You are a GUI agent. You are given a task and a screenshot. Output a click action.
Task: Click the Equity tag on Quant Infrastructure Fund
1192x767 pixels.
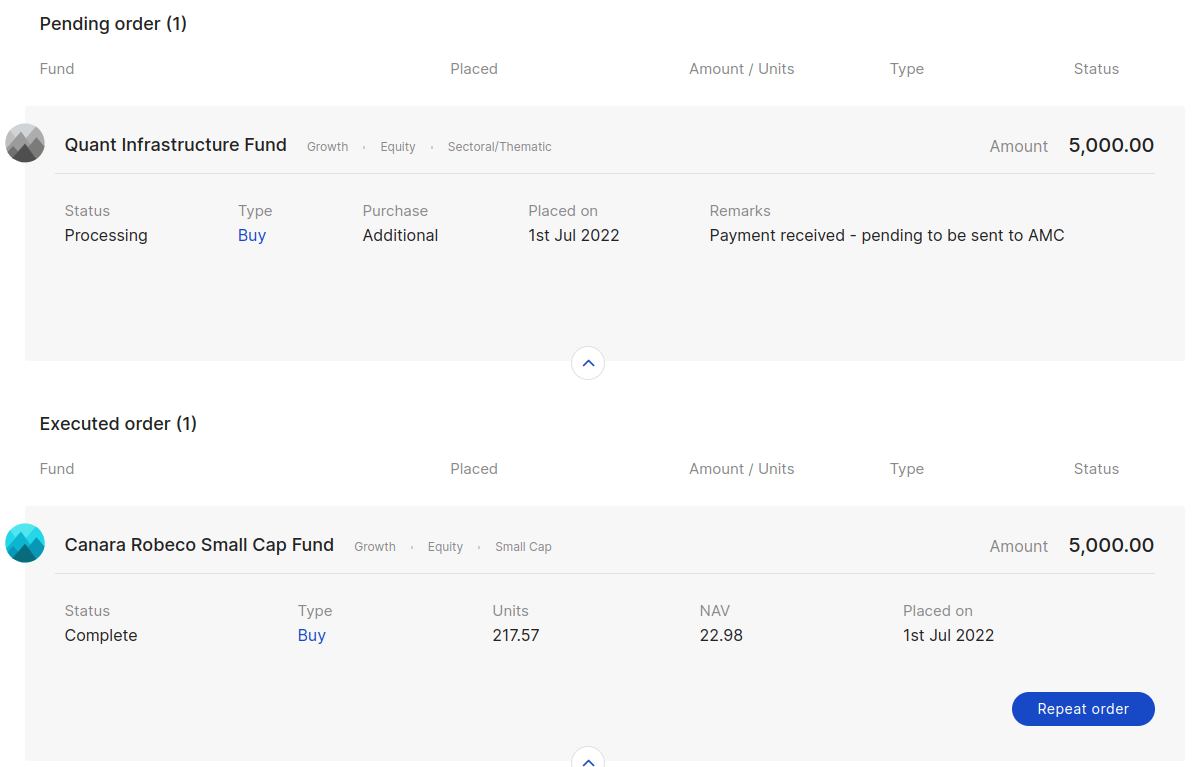tap(398, 147)
